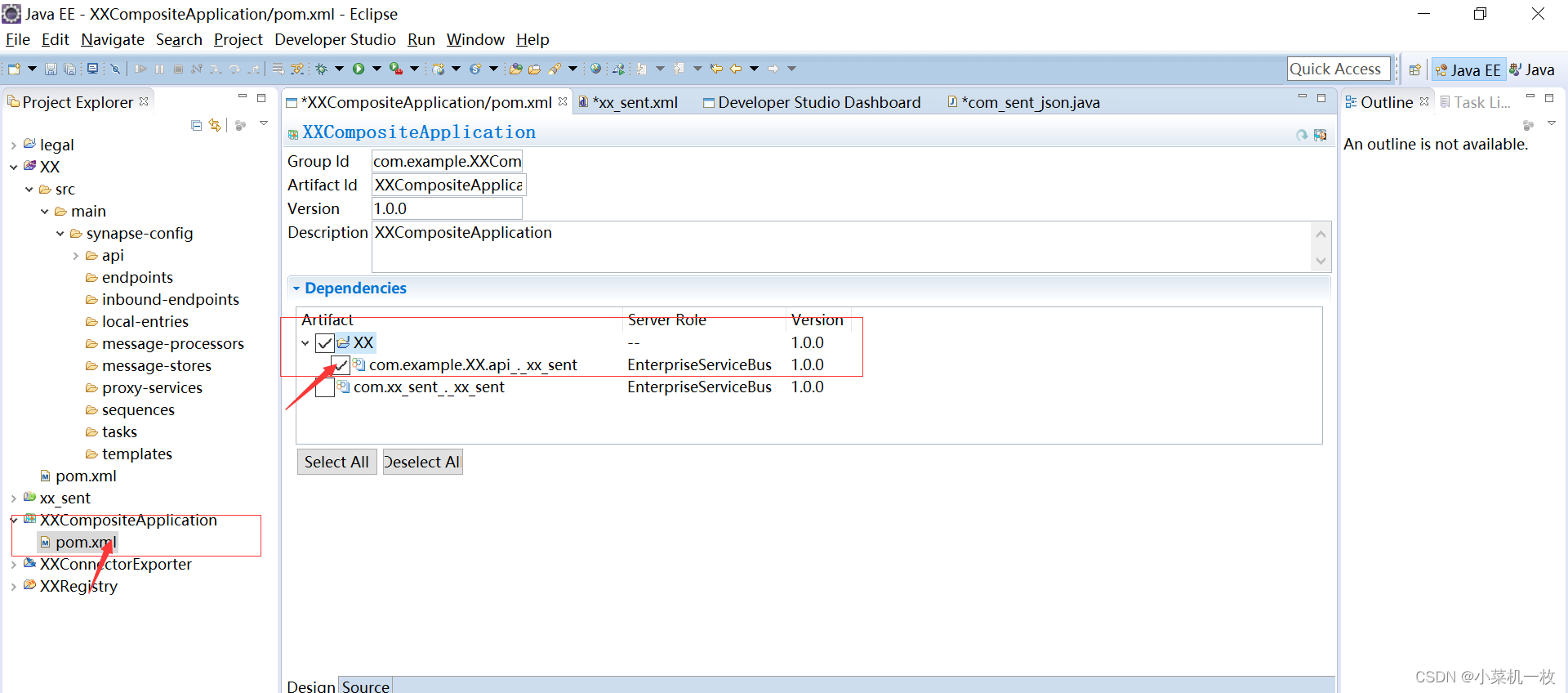Screen dimensions: 1568x693
Task: Click the green Run icon
Action: [x=359, y=69]
